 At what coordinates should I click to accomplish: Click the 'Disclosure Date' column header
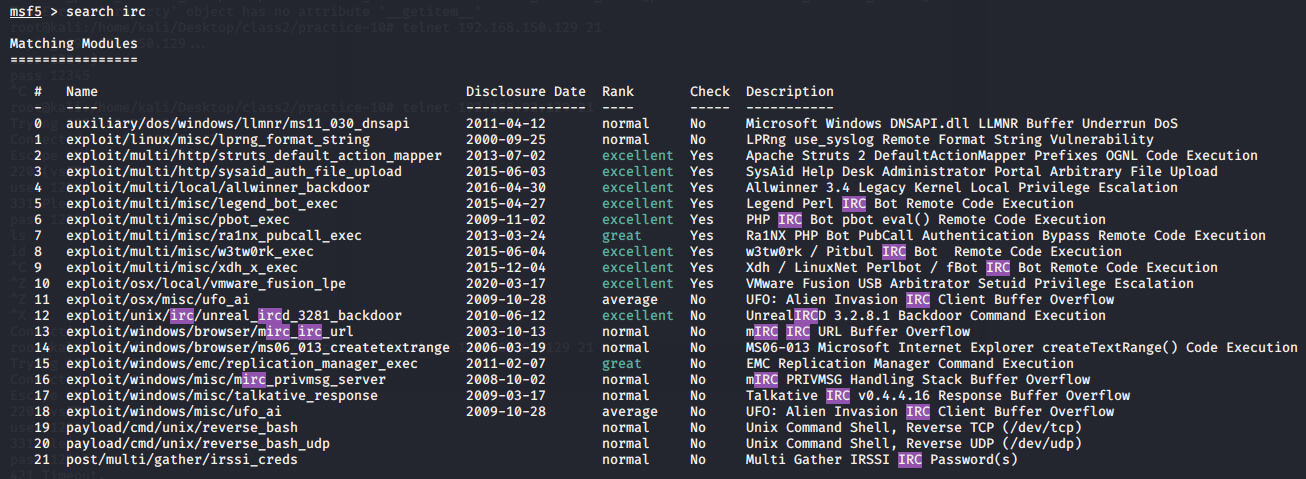click(526, 92)
